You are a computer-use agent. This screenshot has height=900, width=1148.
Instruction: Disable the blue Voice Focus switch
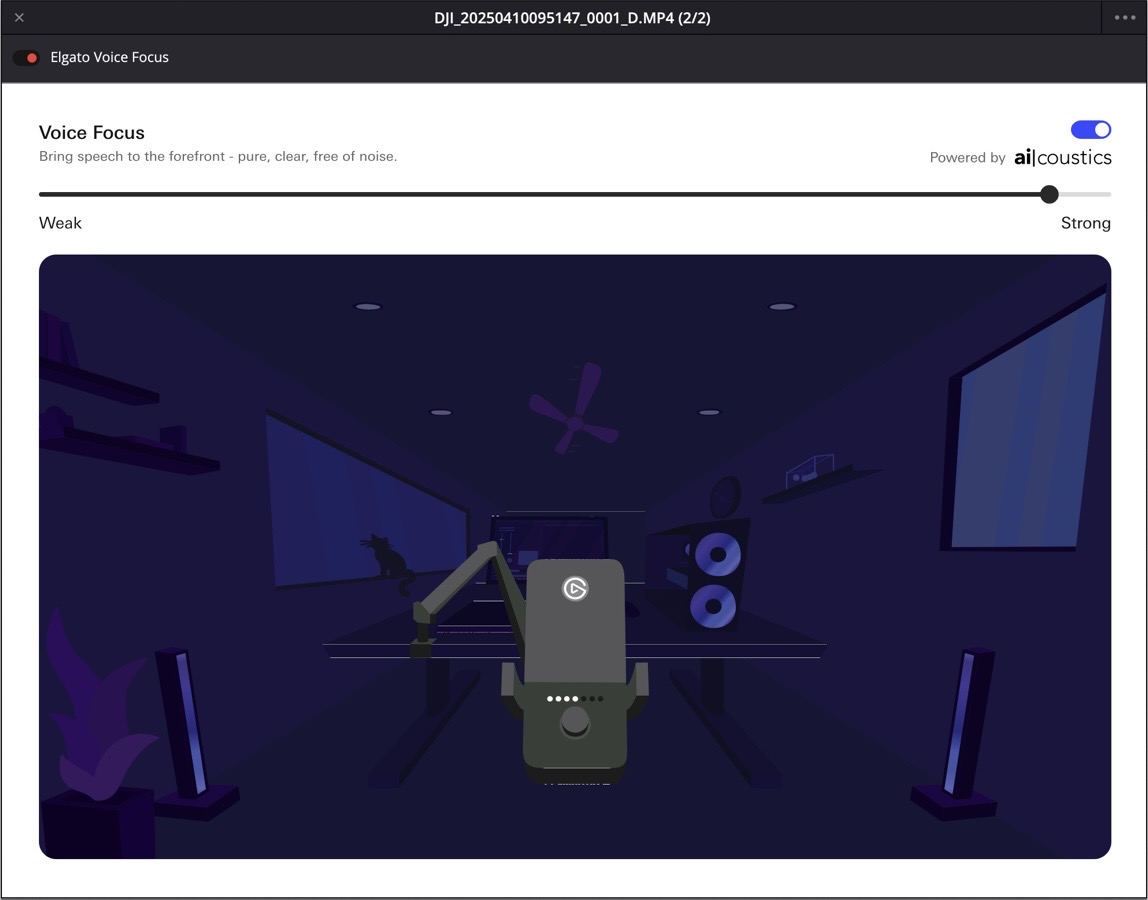[1090, 130]
